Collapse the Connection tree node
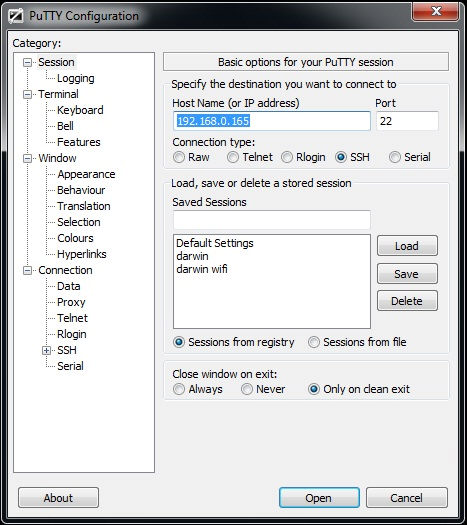467x525 pixels. (27, 271)
